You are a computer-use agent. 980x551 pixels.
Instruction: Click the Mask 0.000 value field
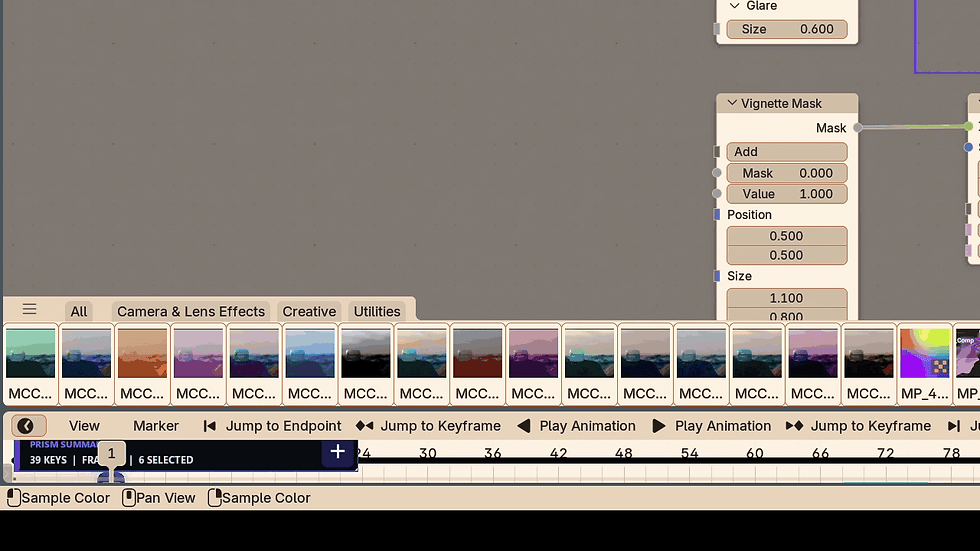click(787, 173)
